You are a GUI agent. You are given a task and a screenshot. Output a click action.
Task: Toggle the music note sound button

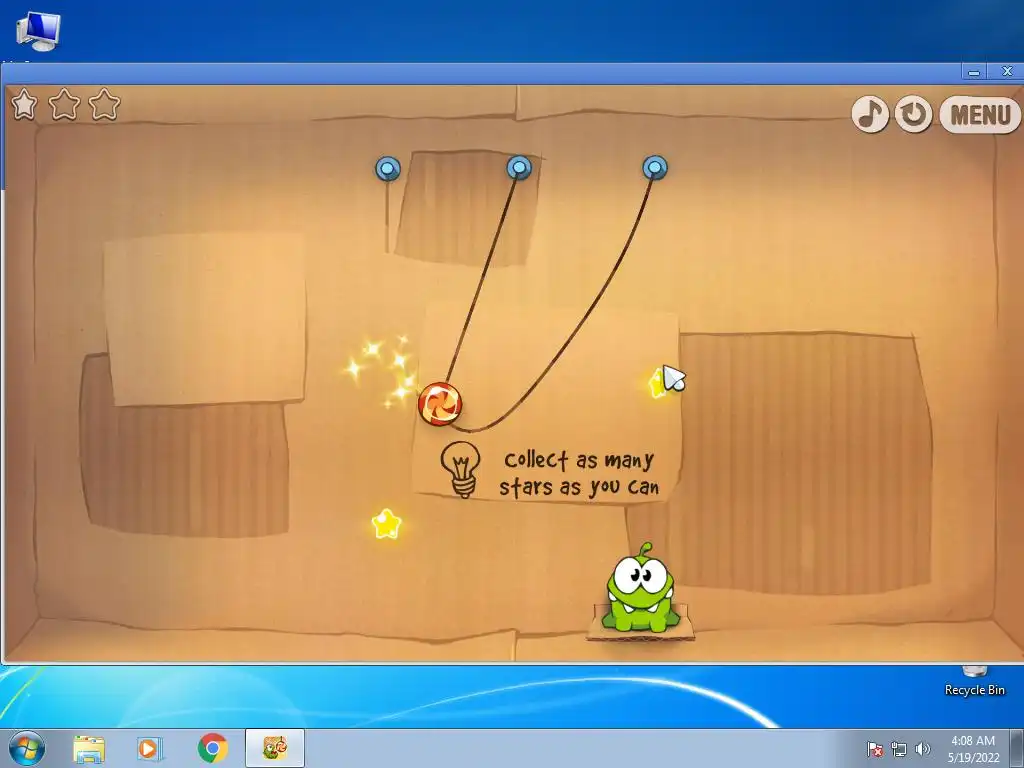870,114
